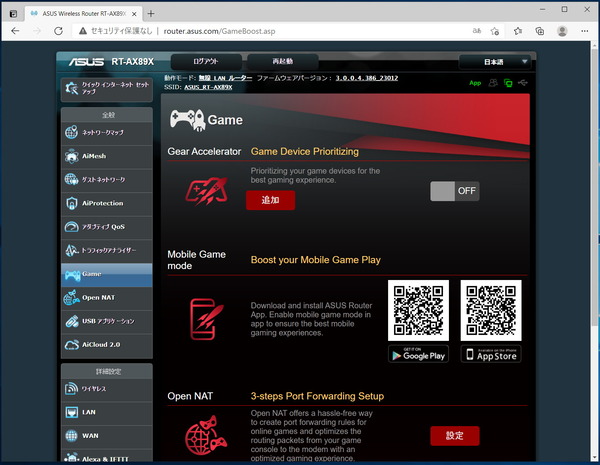Click the green network clients status icon

508,83
